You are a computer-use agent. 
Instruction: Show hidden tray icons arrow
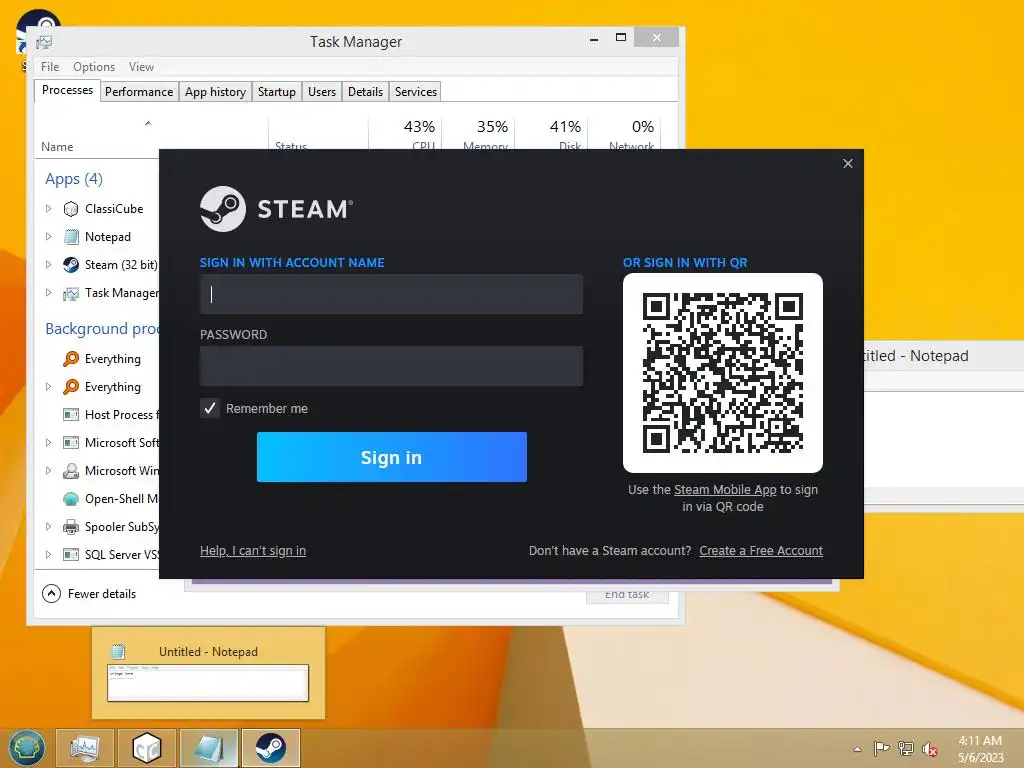857,749
